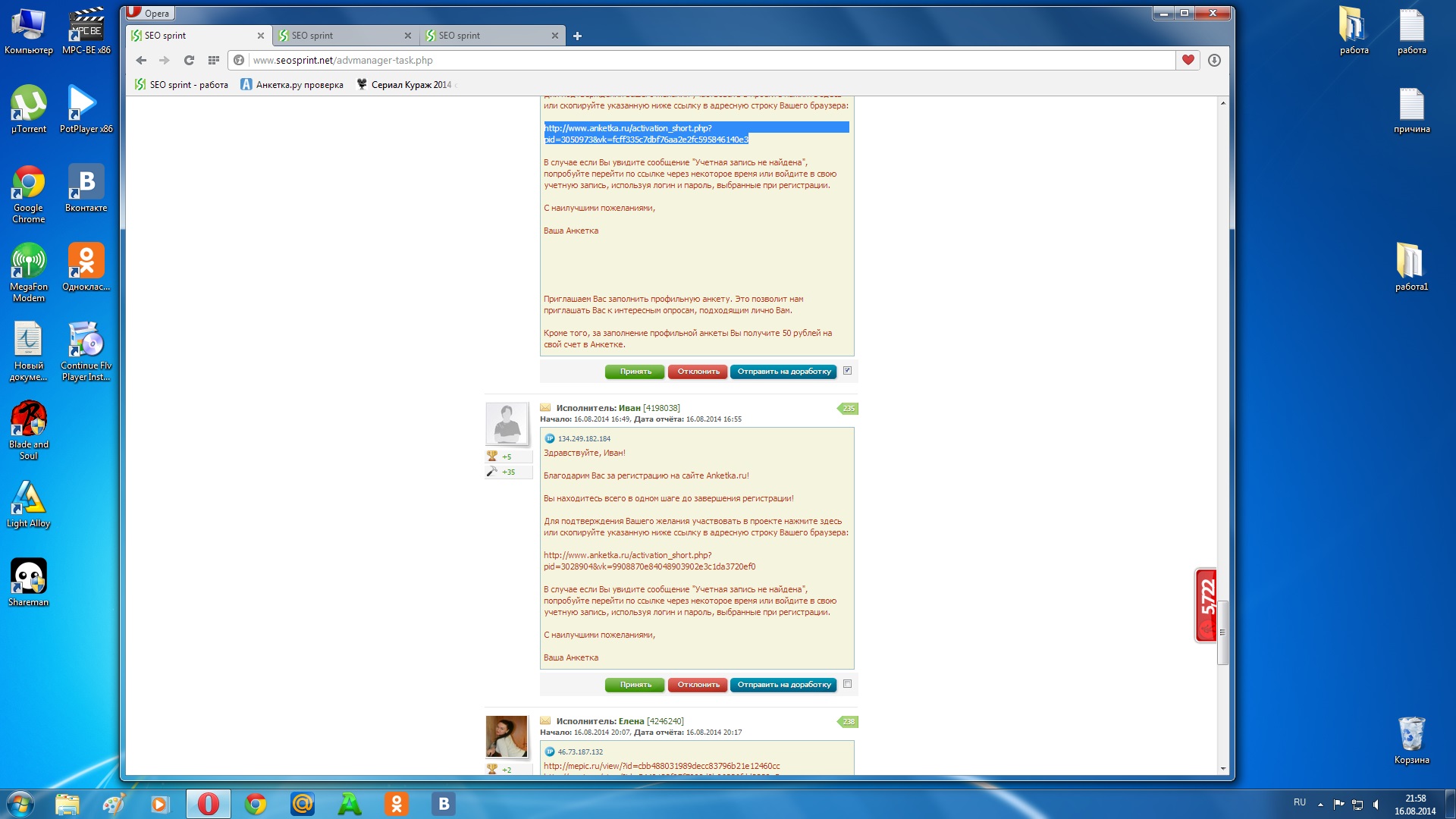Click the heart bookmark icon

coord(1188,61)
